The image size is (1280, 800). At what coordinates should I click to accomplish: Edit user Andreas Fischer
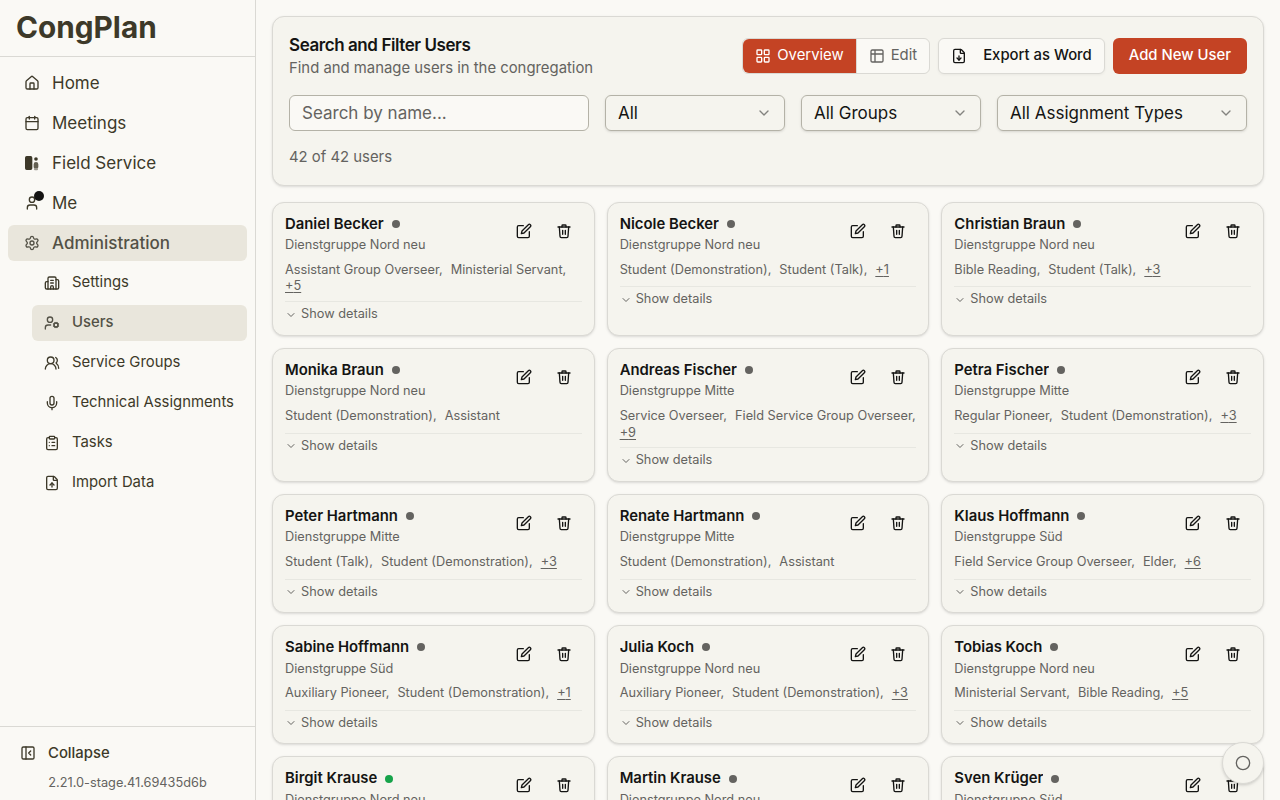(858, 377)
